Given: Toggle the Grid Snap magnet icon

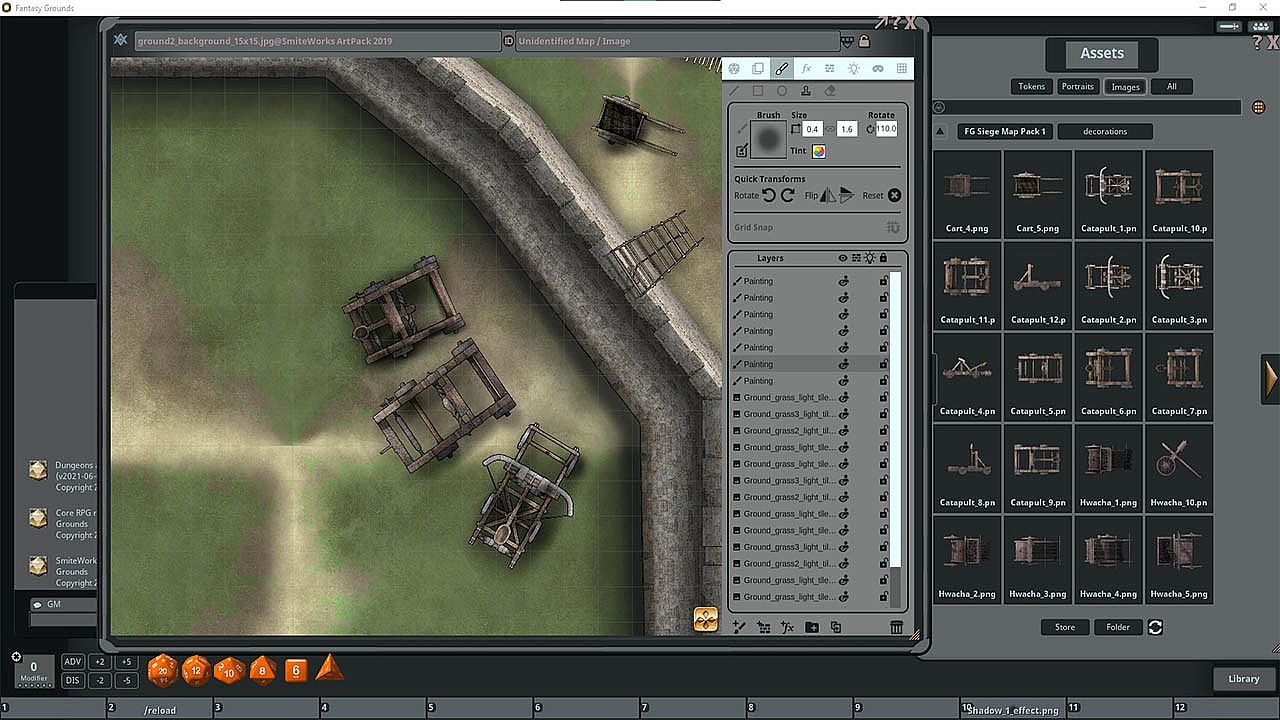Looking at the screenshot, I should [893, 228].
